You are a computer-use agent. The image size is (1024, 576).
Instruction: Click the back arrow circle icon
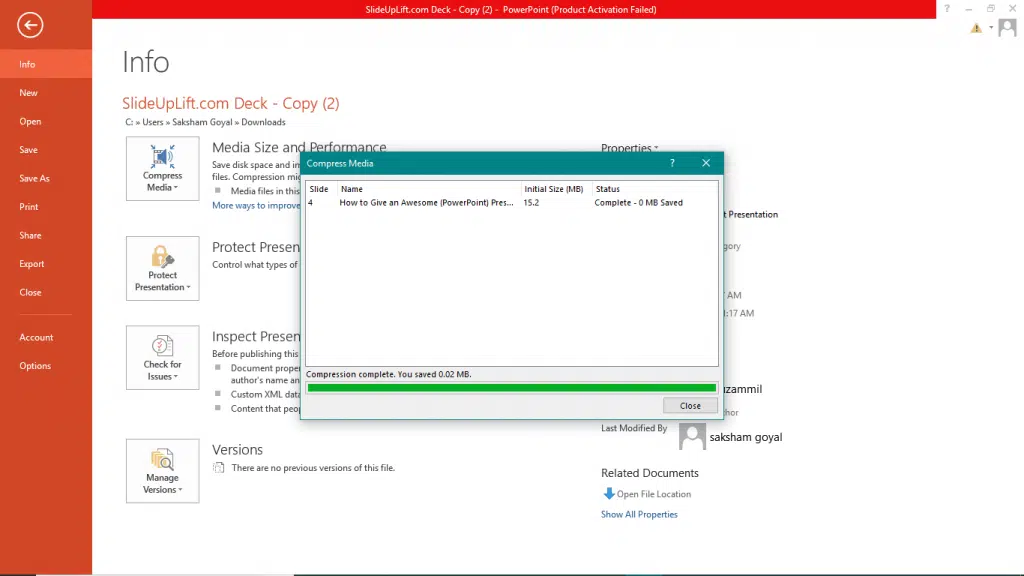[x=30, y=25]
